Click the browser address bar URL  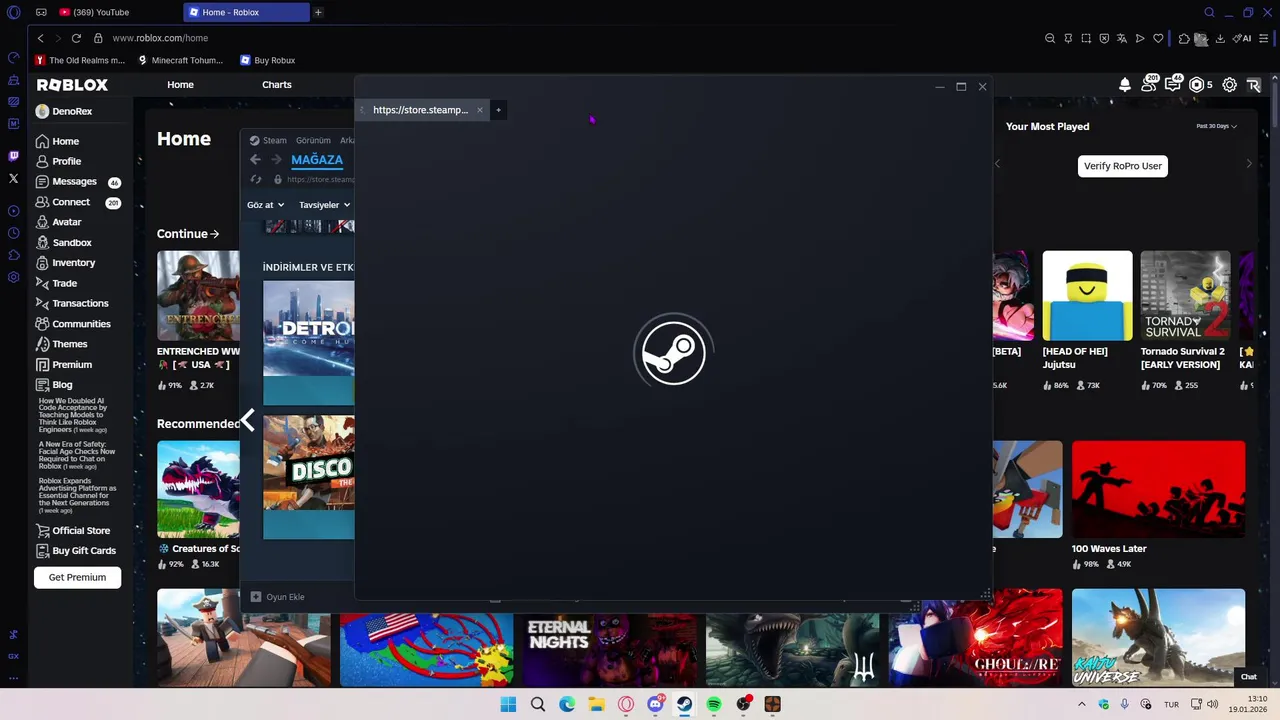160,38
